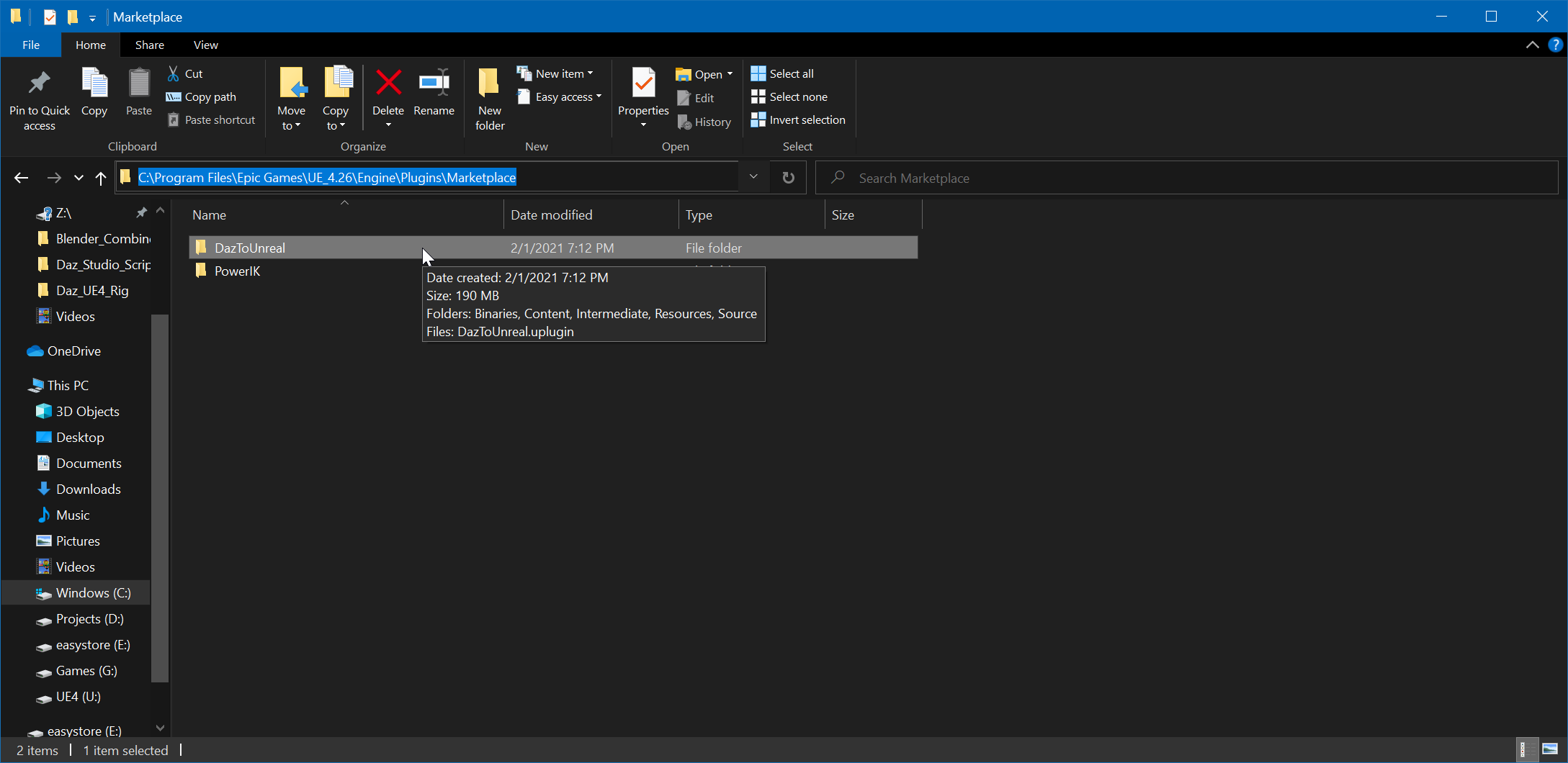Click the address bar path field

coord(428,177)
